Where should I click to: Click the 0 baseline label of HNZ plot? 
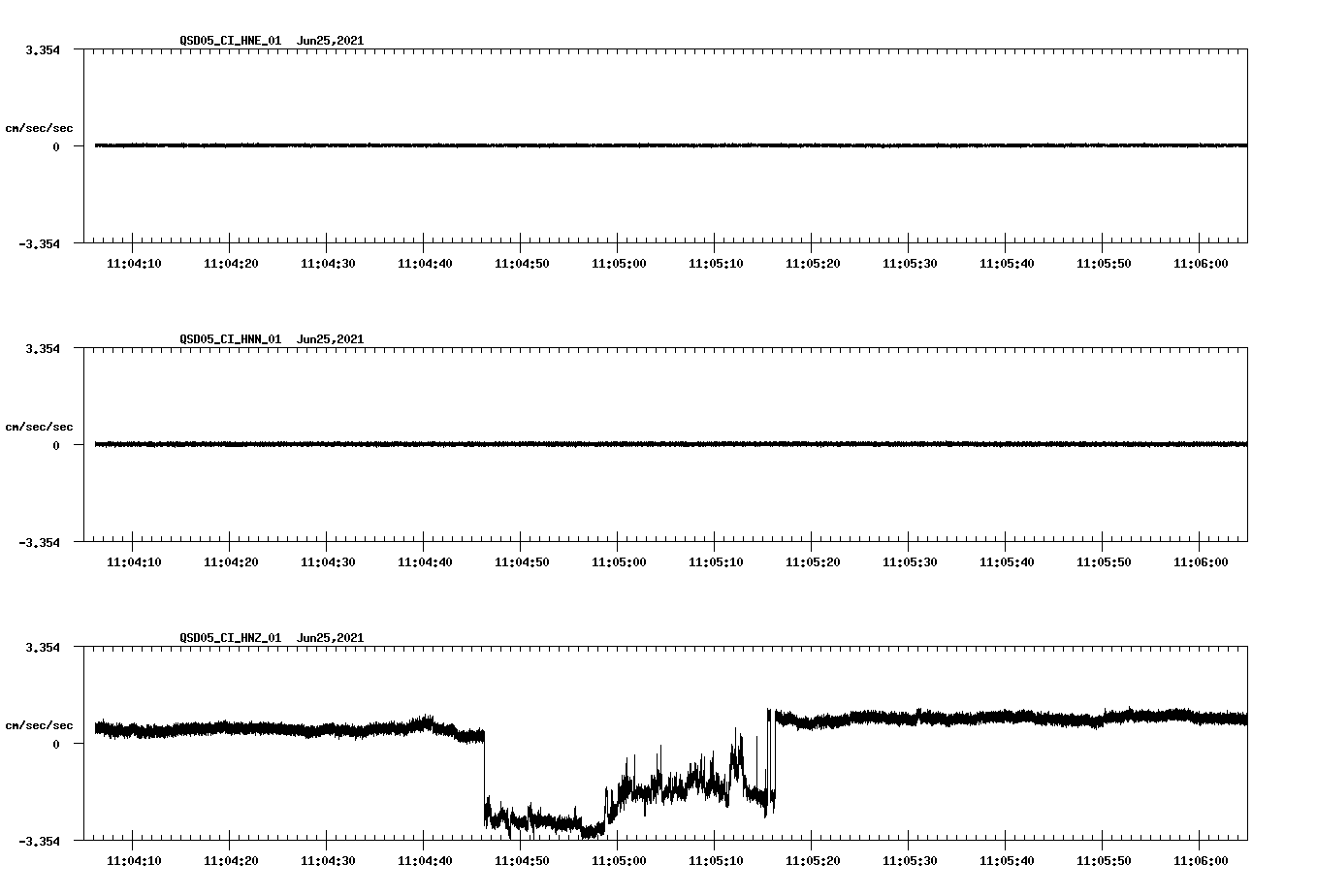click(56, 744)
